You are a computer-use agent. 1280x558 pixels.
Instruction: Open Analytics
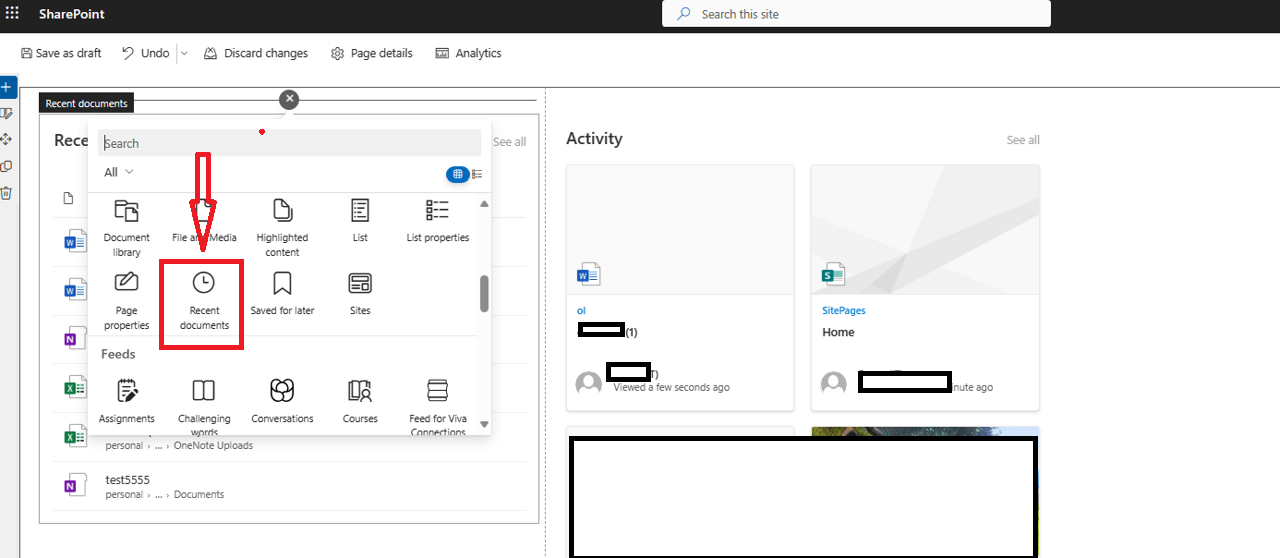469,53
